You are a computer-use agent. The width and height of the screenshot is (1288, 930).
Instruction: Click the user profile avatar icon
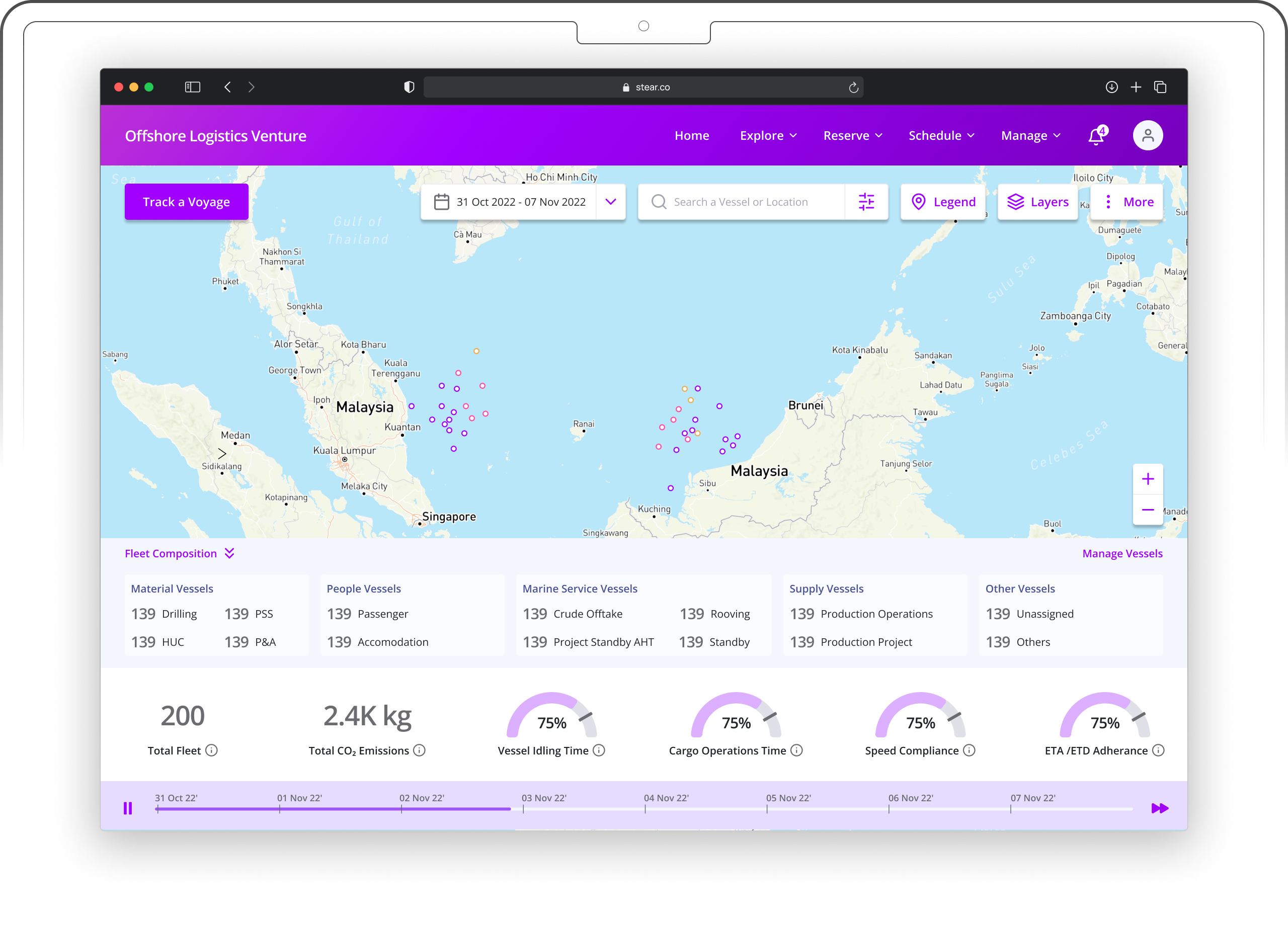[x=1147, y=136]
